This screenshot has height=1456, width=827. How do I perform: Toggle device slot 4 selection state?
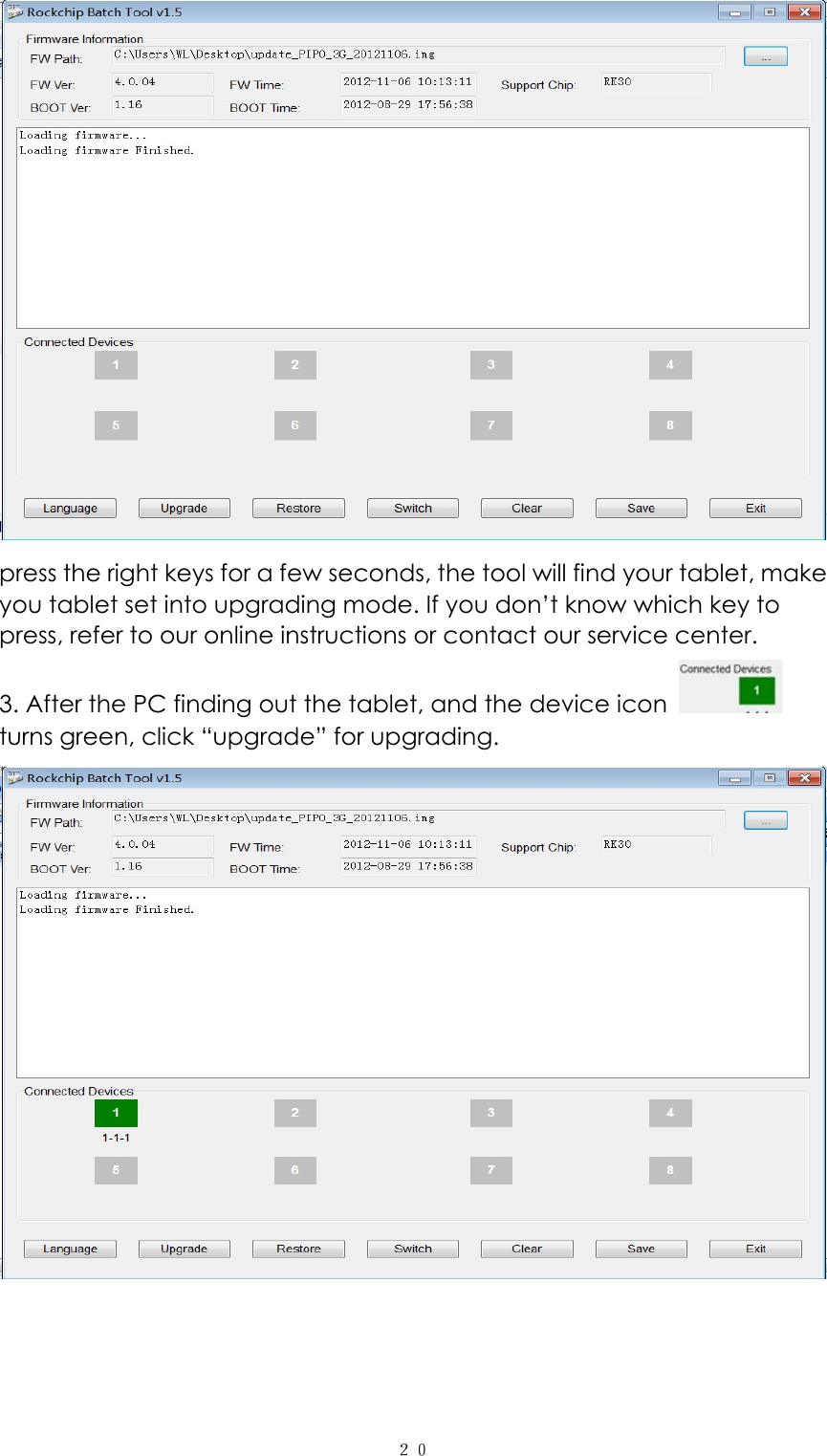point(669,364)
